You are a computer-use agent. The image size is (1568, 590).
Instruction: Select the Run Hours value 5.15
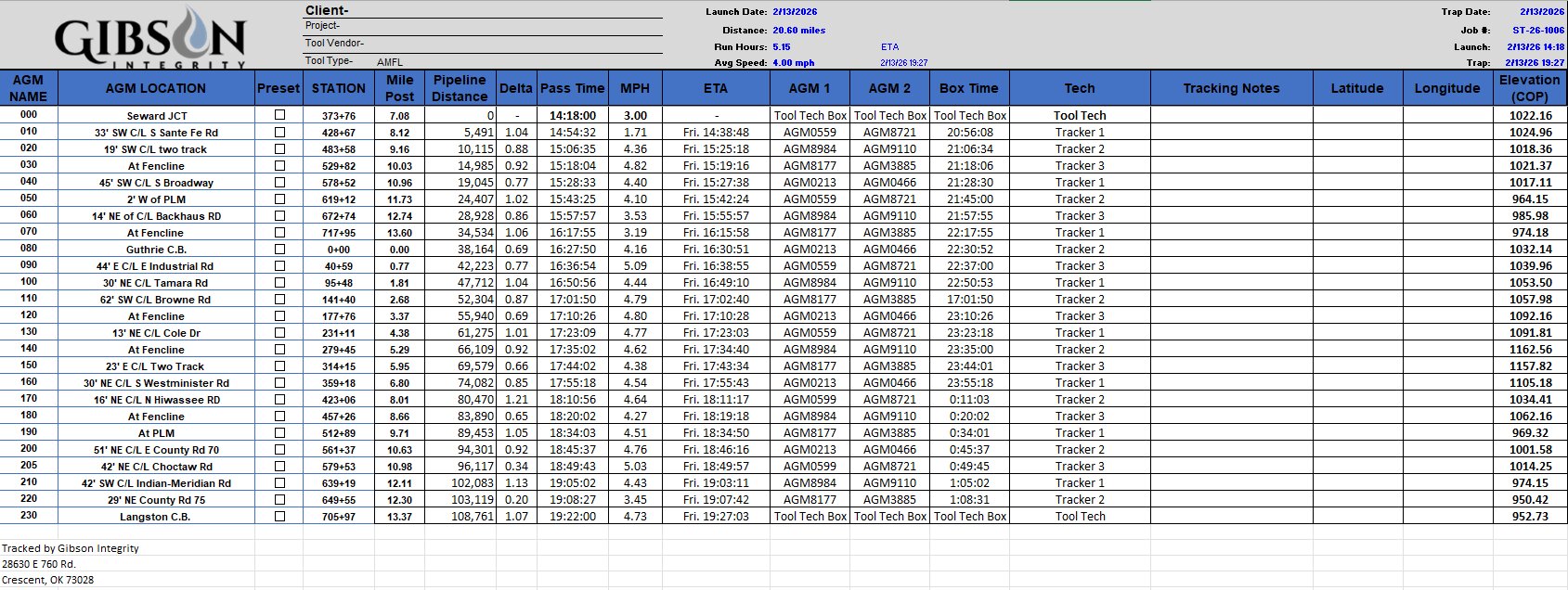coord(782,46)
